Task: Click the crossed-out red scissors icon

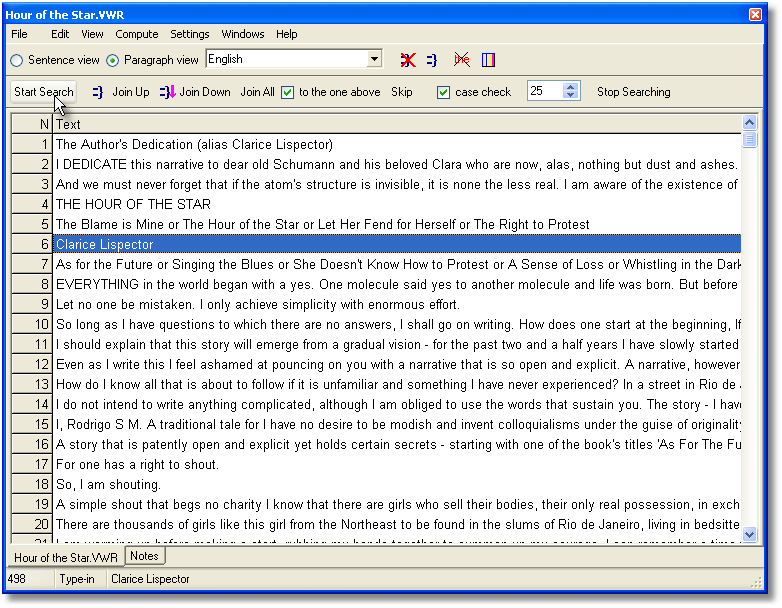Action: (x=461, y=60)
